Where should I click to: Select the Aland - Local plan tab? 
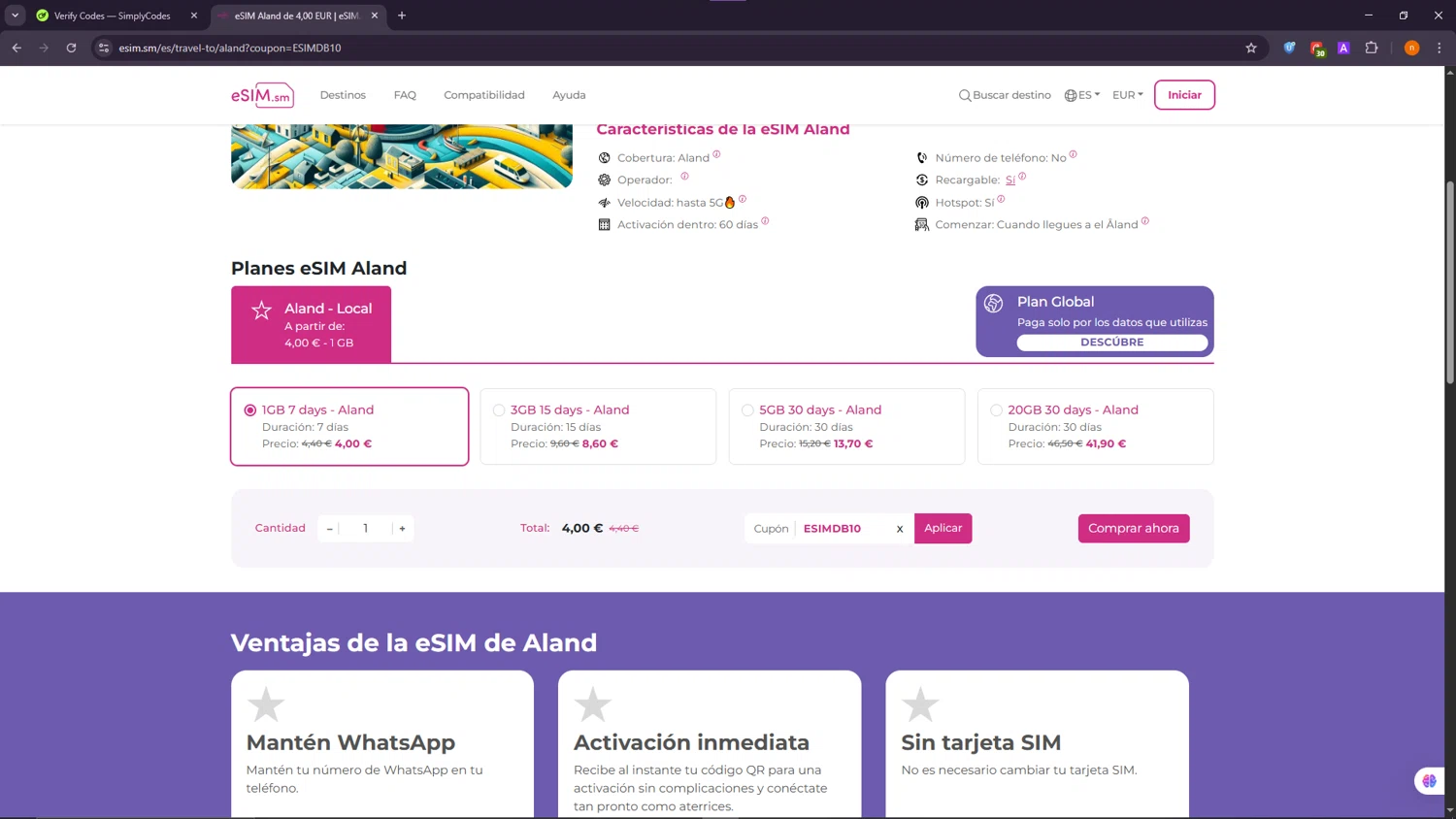[x=311, y=324]
